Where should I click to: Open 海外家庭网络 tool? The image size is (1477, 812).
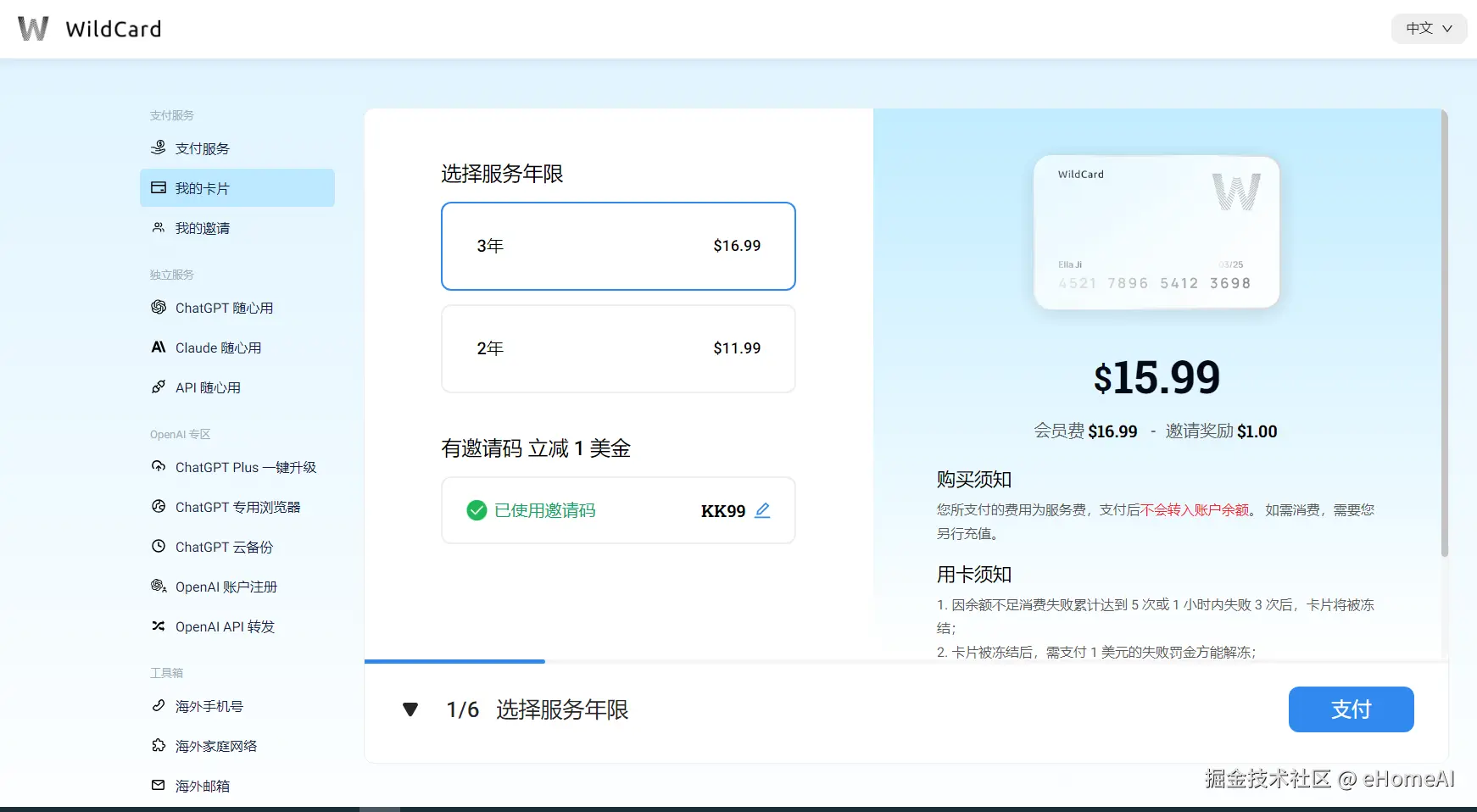pyautogui.click(x=237, y=746)
